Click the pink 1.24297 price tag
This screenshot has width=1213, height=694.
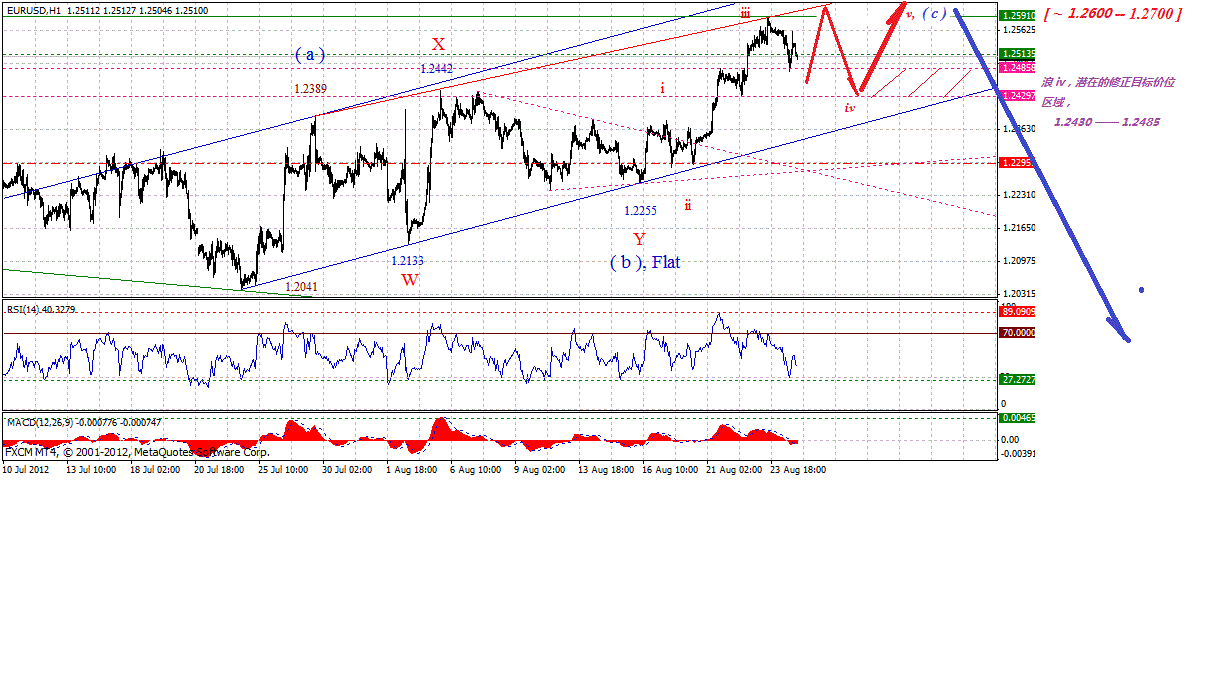click(1017, 96)
